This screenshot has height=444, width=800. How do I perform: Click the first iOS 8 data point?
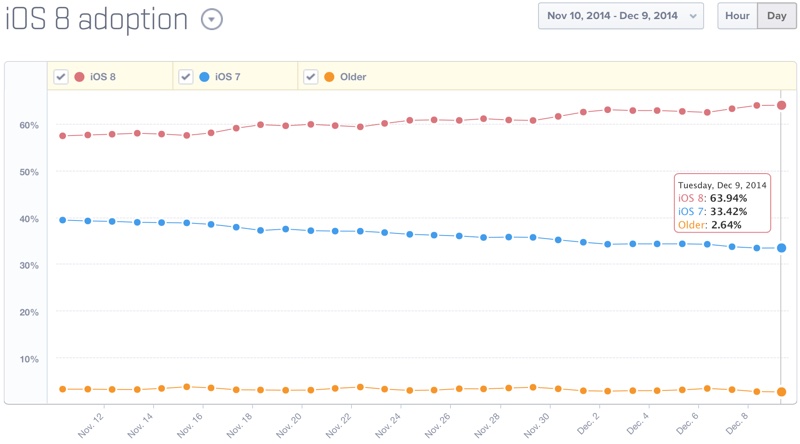[x=63, y=136]
